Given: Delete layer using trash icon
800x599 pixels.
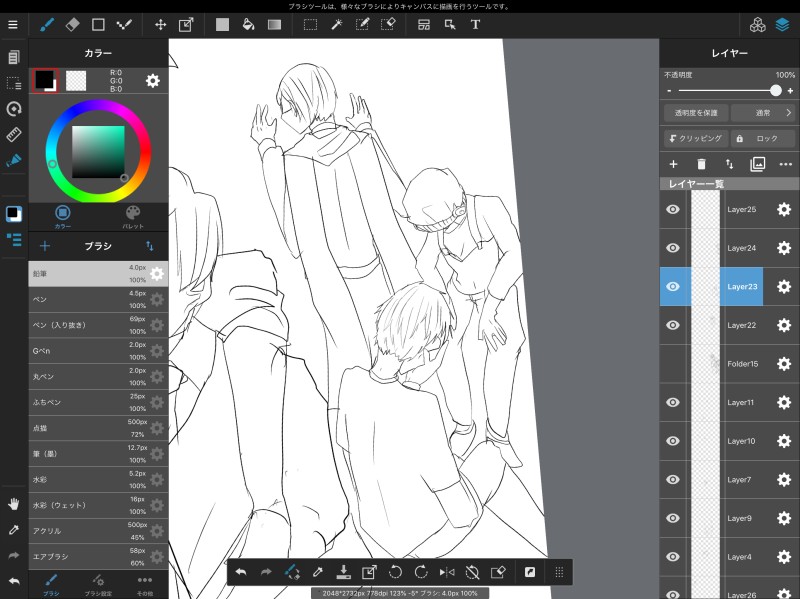Looking at the screenshot, I should pyautogui.click(x=701, y=164).
